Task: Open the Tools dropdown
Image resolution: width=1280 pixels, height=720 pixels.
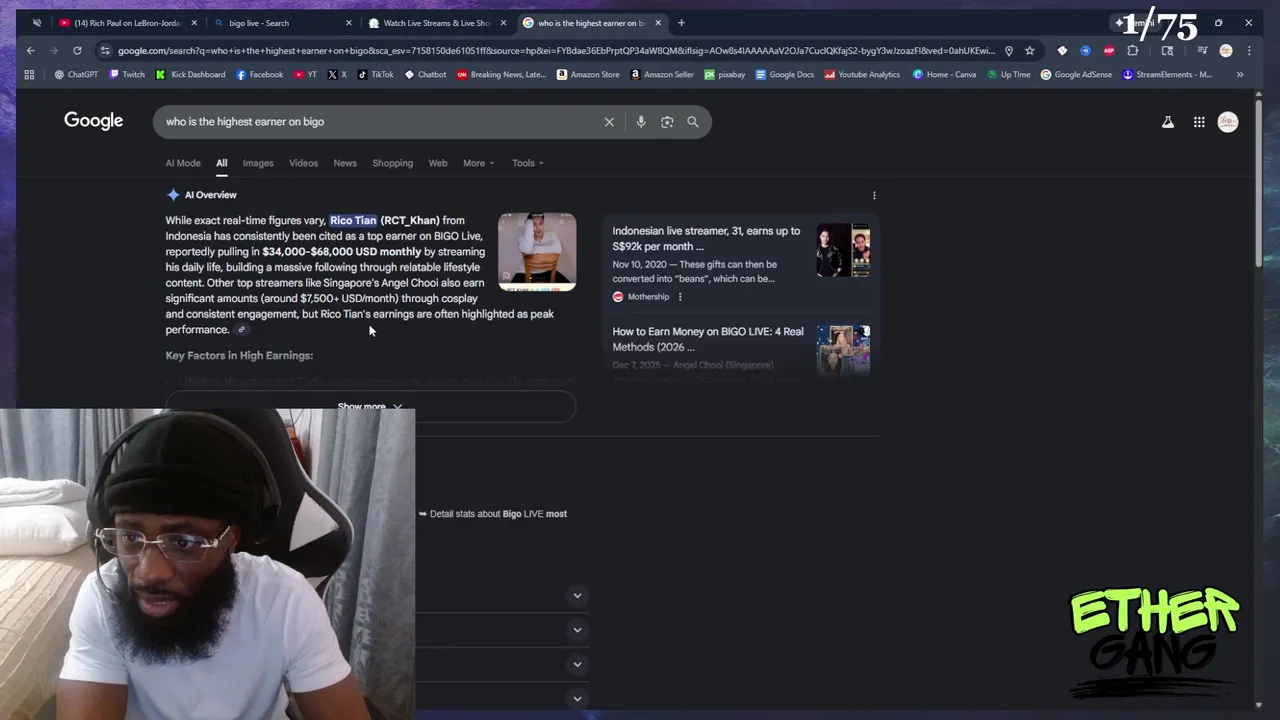Action: click(x=528, y=163)
